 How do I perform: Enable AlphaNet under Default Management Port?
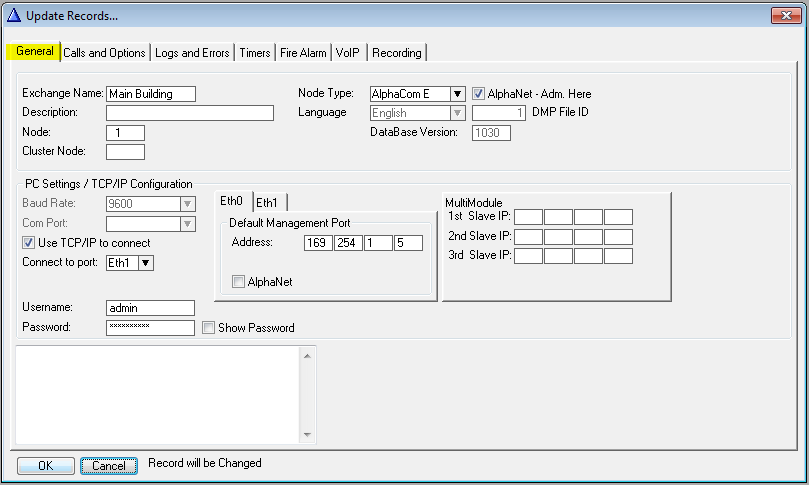coord(238,282)
